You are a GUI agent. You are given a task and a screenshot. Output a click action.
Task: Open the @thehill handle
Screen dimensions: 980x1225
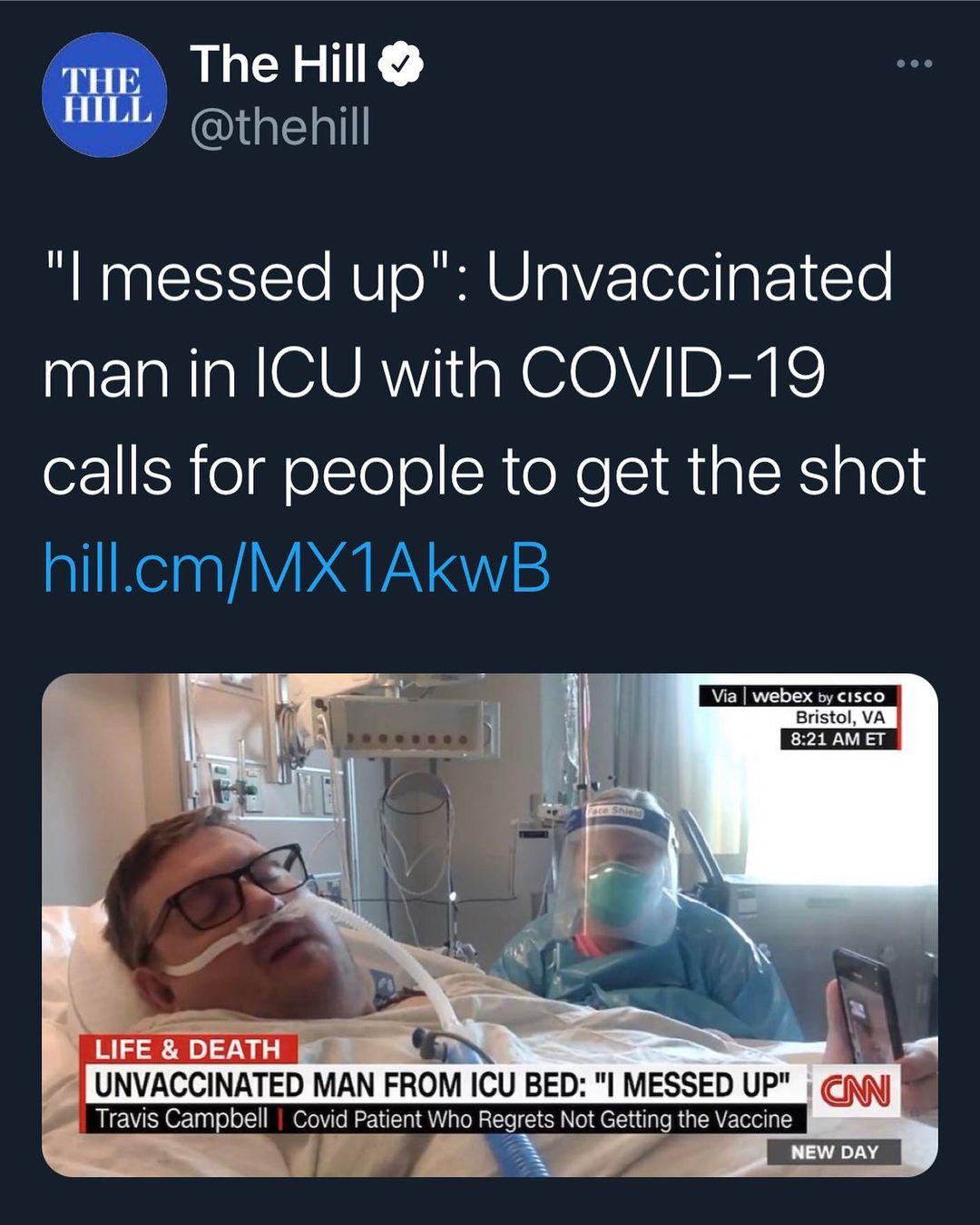tap(280, 128)
